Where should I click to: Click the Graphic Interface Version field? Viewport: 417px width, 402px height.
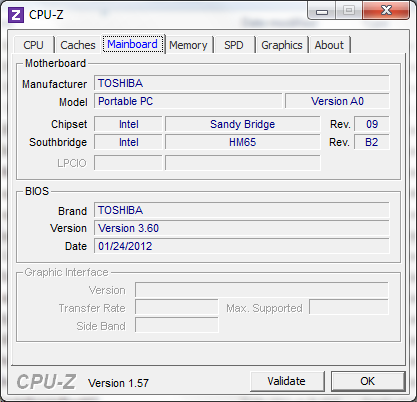pyautogui.click(x=262, y=290)
